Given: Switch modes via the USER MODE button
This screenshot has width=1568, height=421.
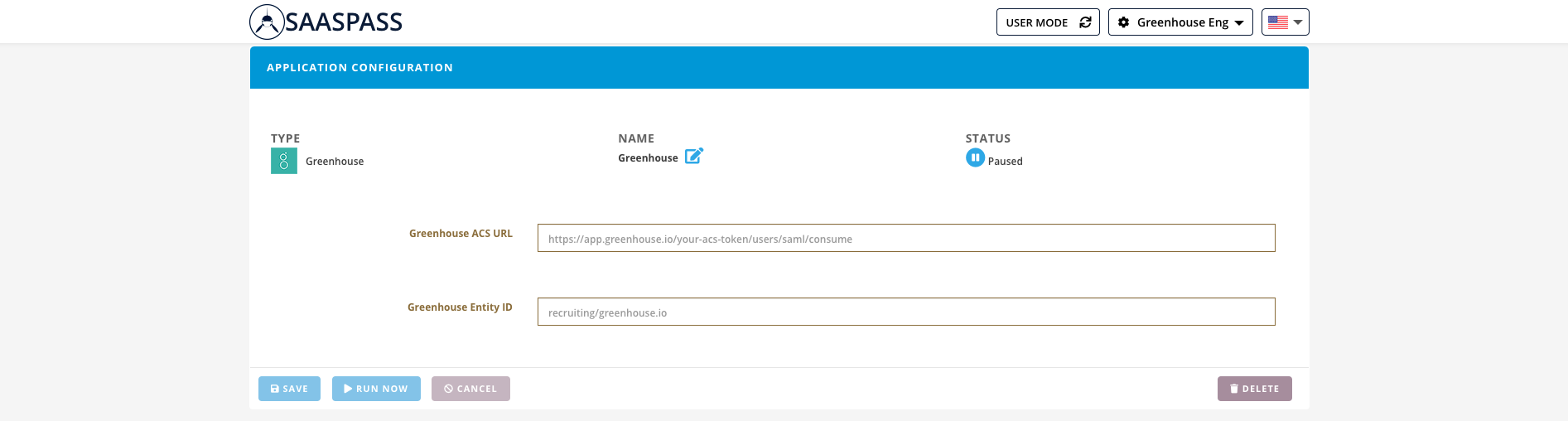Looking at the screenshot, I should (1037, 22).
